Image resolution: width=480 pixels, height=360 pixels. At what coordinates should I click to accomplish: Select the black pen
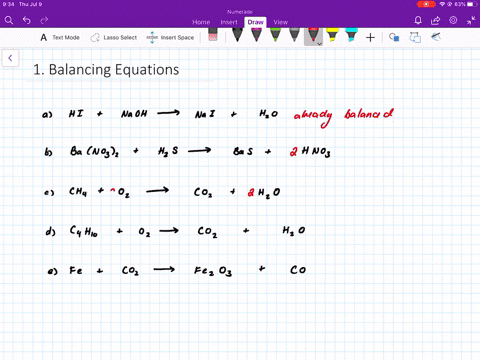click(x=237, y=35)
